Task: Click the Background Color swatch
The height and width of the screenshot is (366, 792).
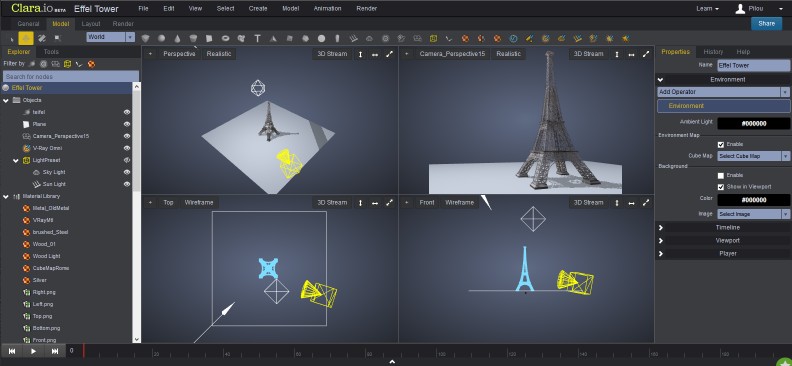Action: coord(754,200)
